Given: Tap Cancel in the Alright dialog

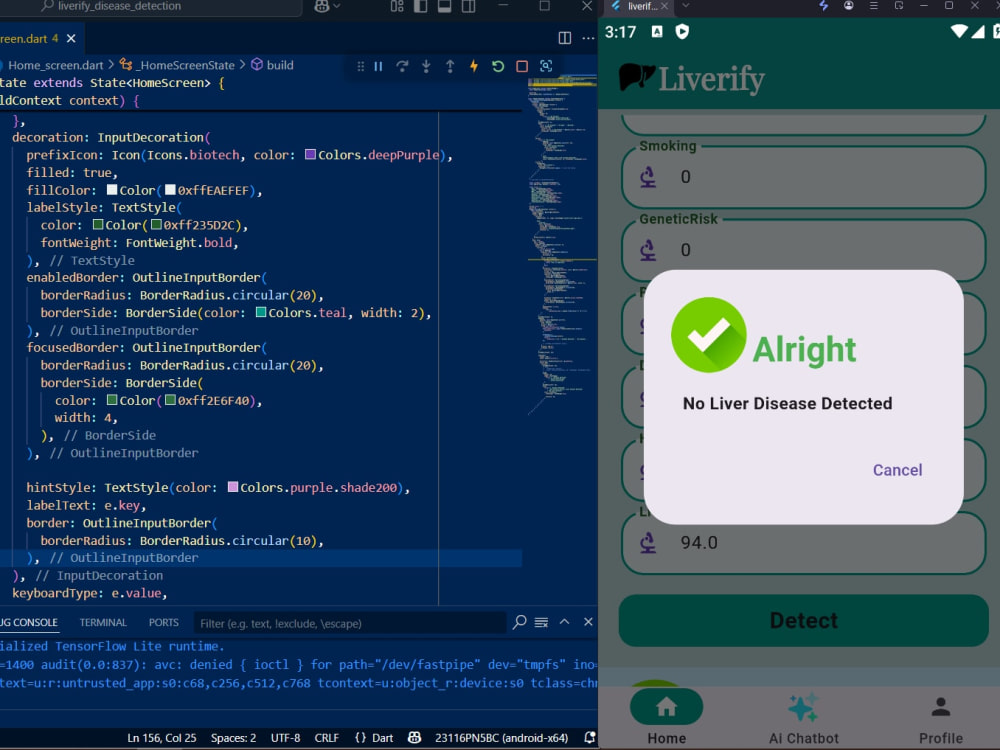Looking at the screenshot, I should point(897,470).
